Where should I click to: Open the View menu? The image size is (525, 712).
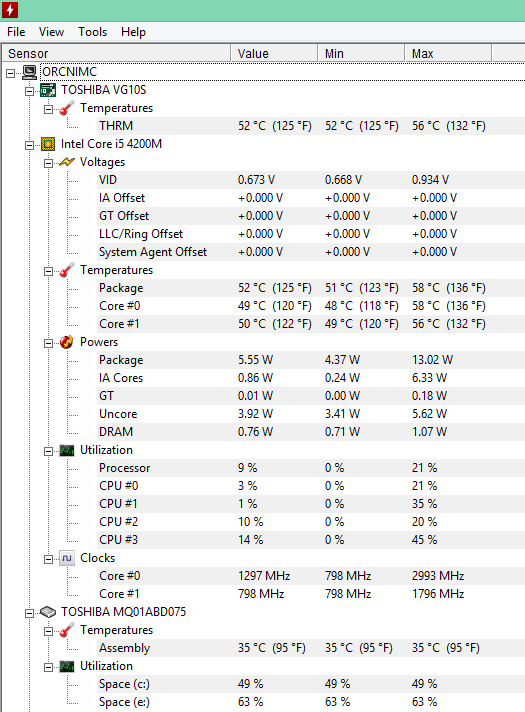(51, 32)
